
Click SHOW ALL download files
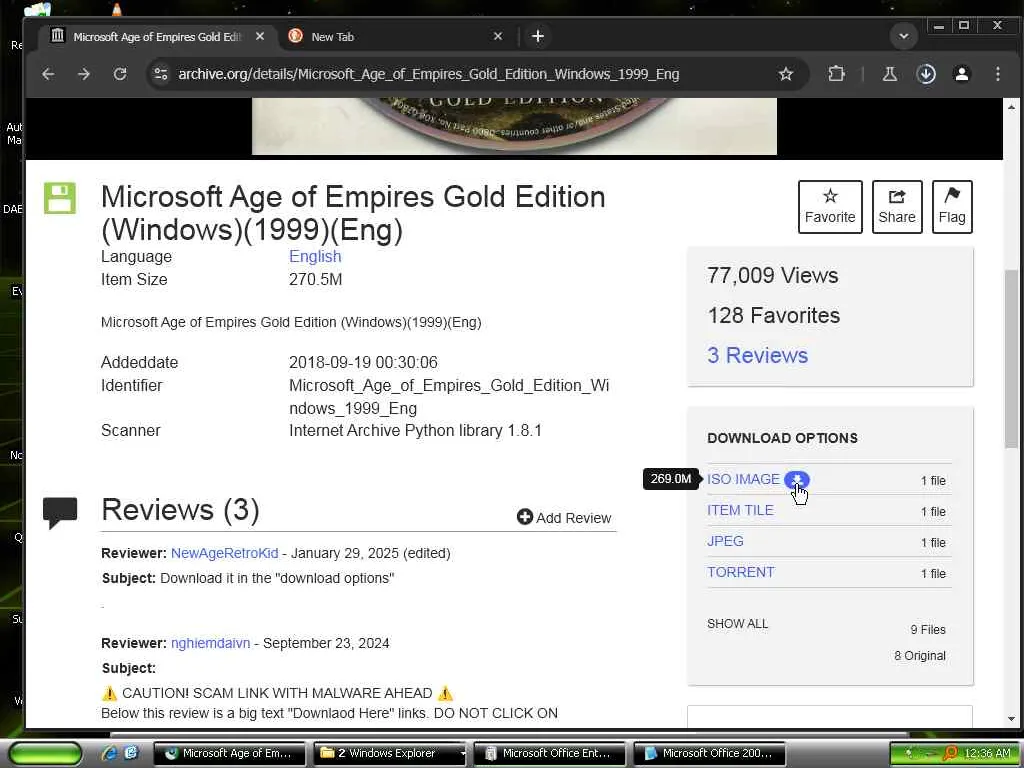pos(737,624)
